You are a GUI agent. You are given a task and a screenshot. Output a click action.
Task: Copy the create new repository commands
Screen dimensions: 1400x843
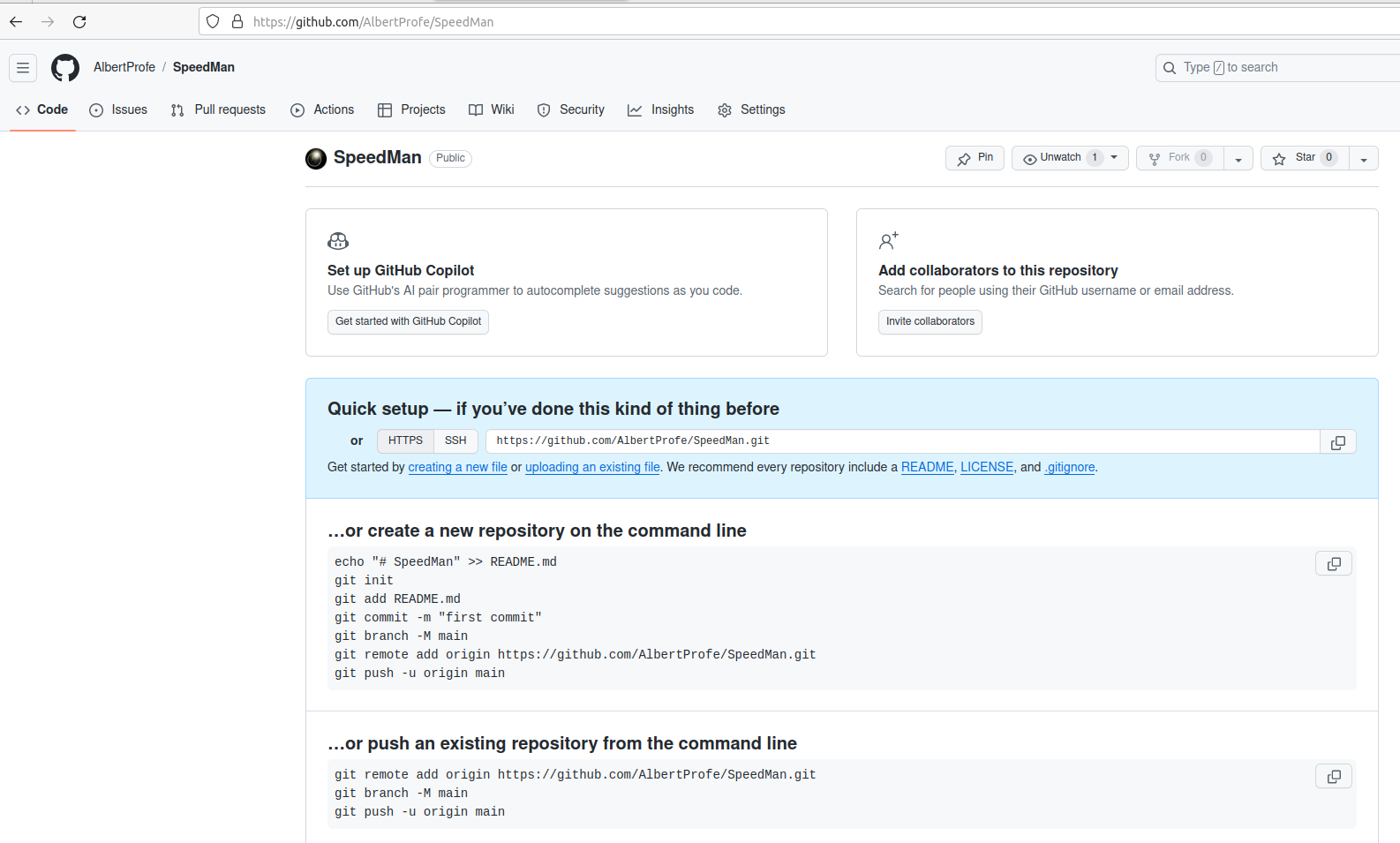coord(1334,563)
